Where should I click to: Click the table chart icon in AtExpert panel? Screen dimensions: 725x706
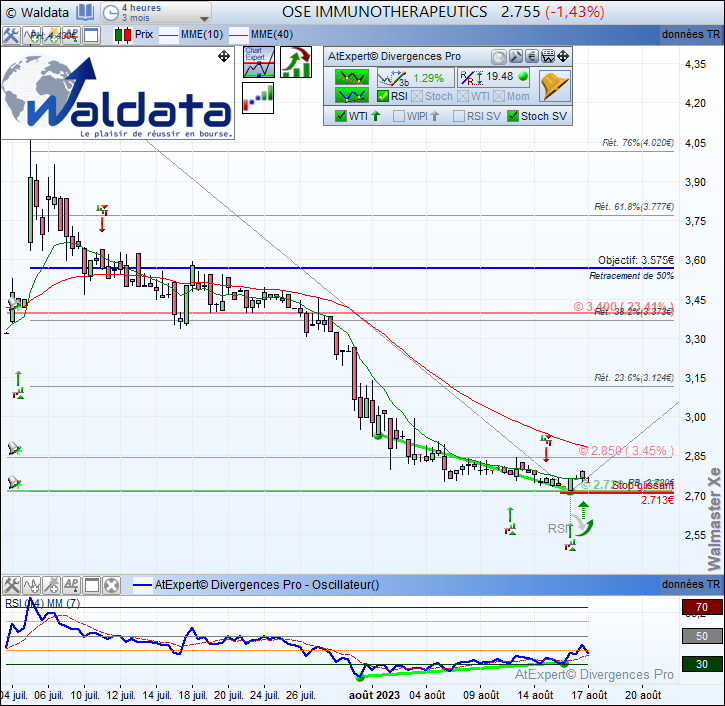pyautogui.click(x=548, y=57)
